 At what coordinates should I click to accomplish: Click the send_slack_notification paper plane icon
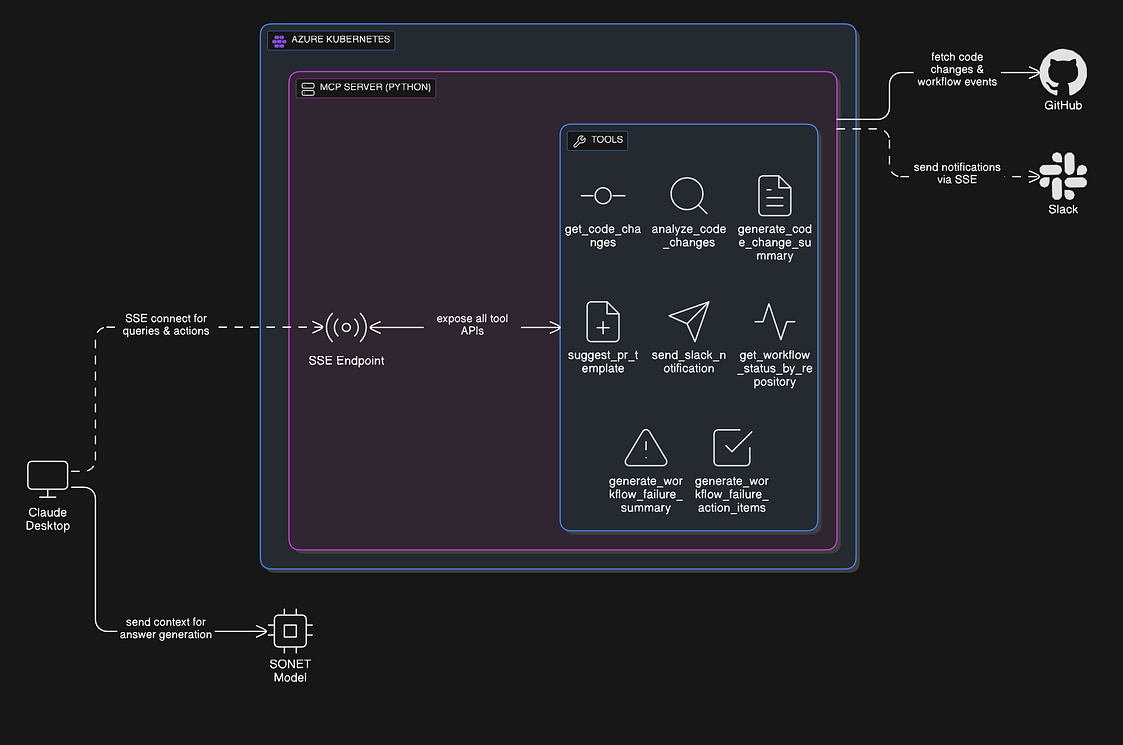click(688, 322)
